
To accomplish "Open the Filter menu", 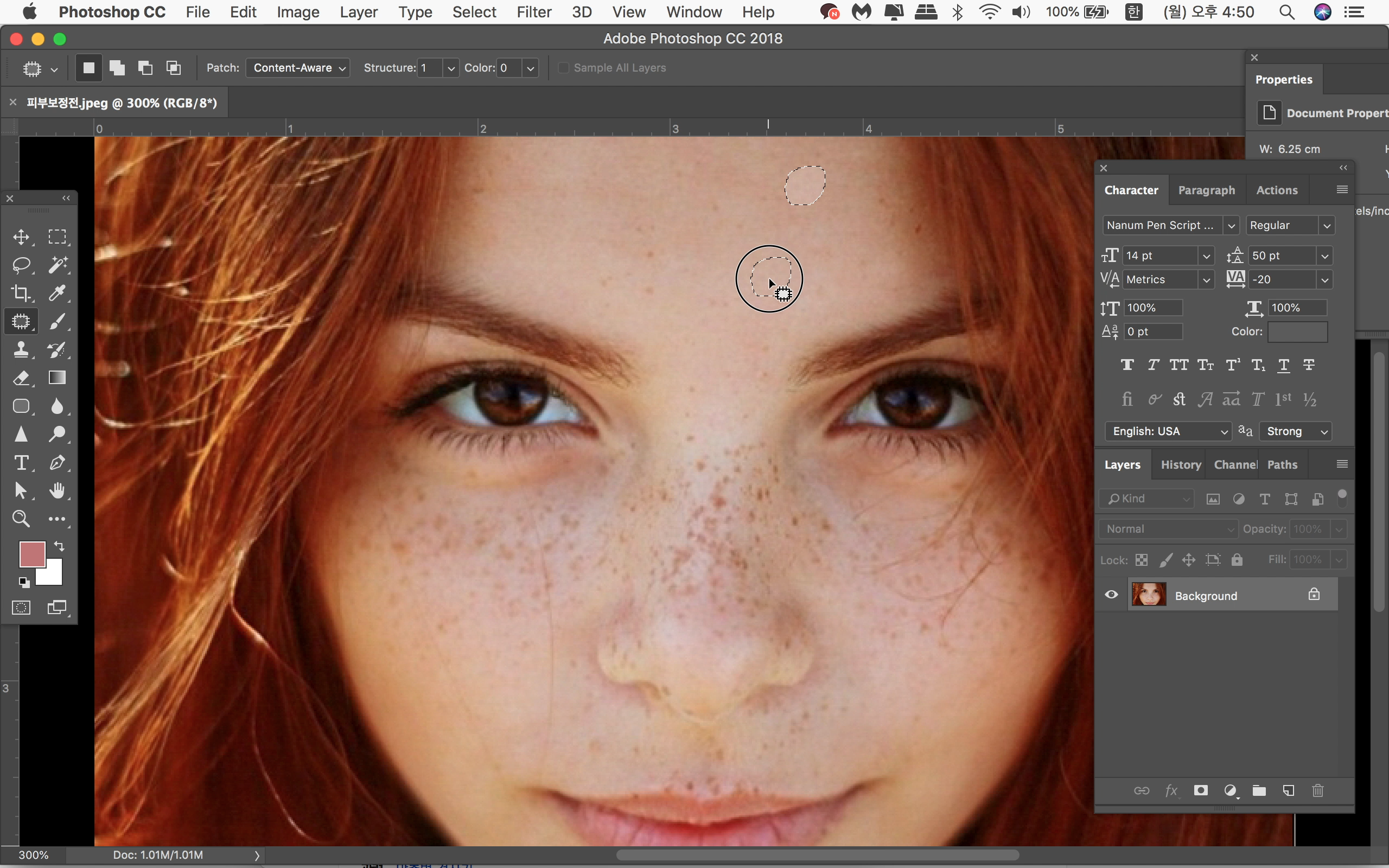I will pyautogui.click(x=533, y=12).
